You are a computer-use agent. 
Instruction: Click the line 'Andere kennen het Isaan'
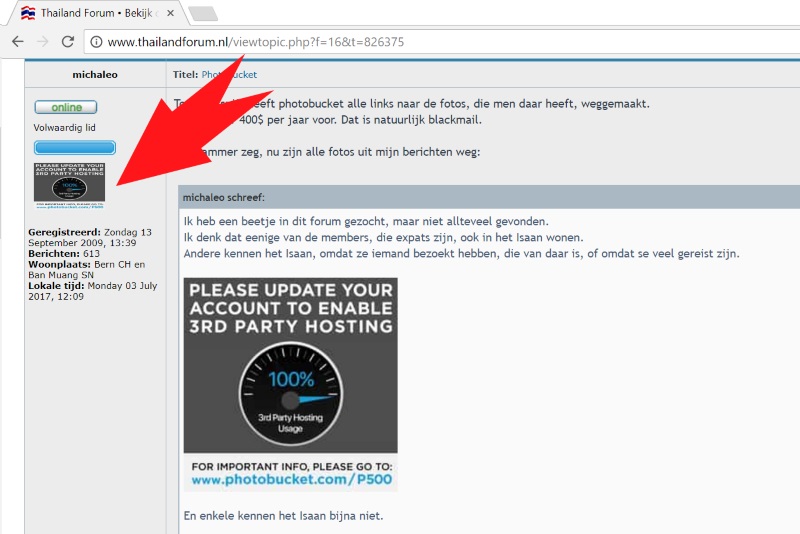461,253
